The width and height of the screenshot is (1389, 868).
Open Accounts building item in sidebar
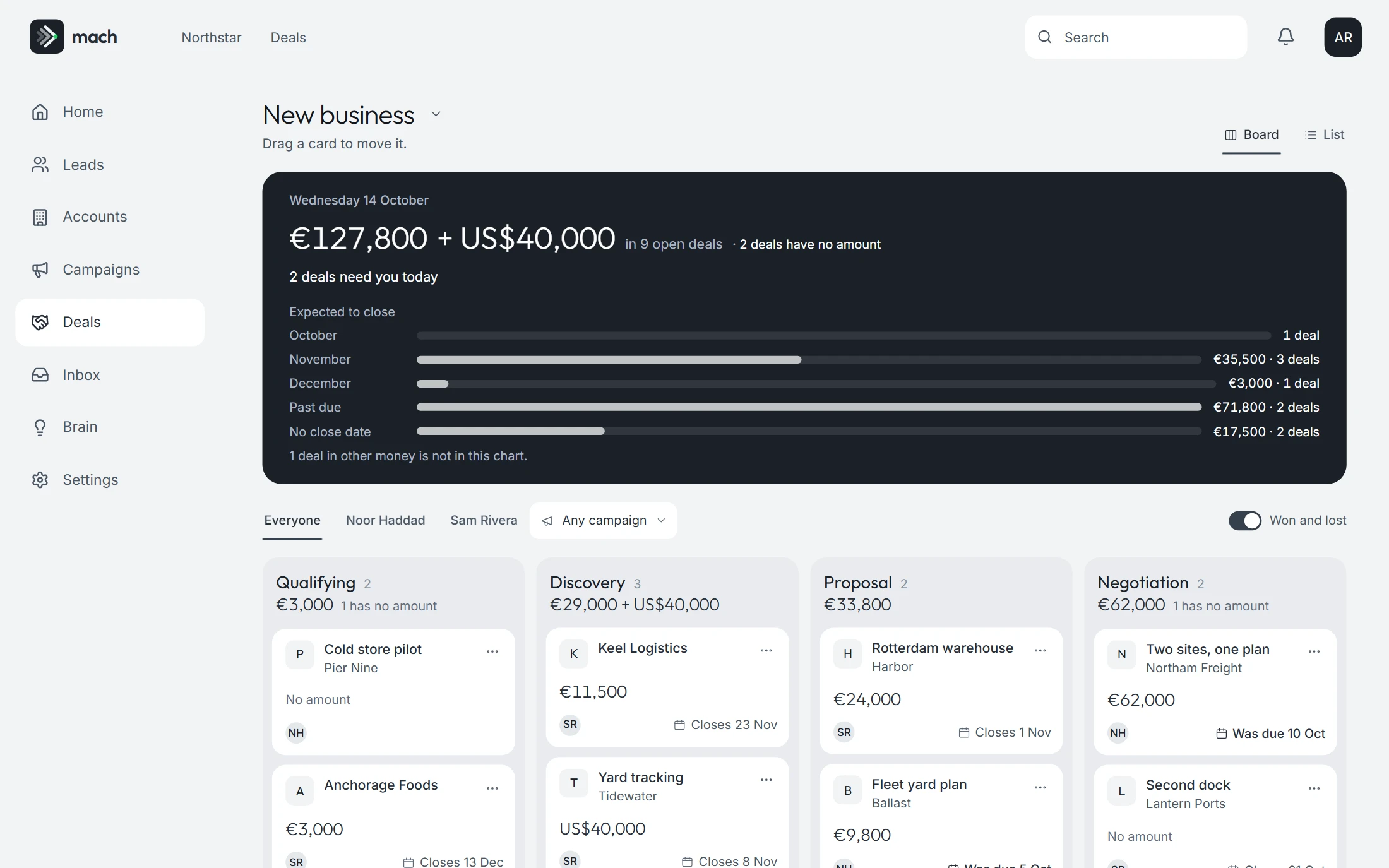[110, 217]
